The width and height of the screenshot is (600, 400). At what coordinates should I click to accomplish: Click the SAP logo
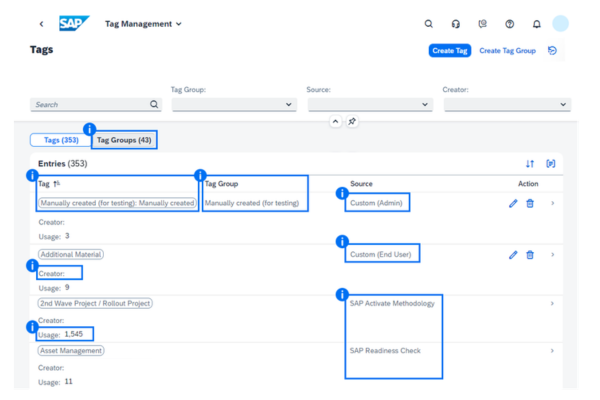point(74,23)
